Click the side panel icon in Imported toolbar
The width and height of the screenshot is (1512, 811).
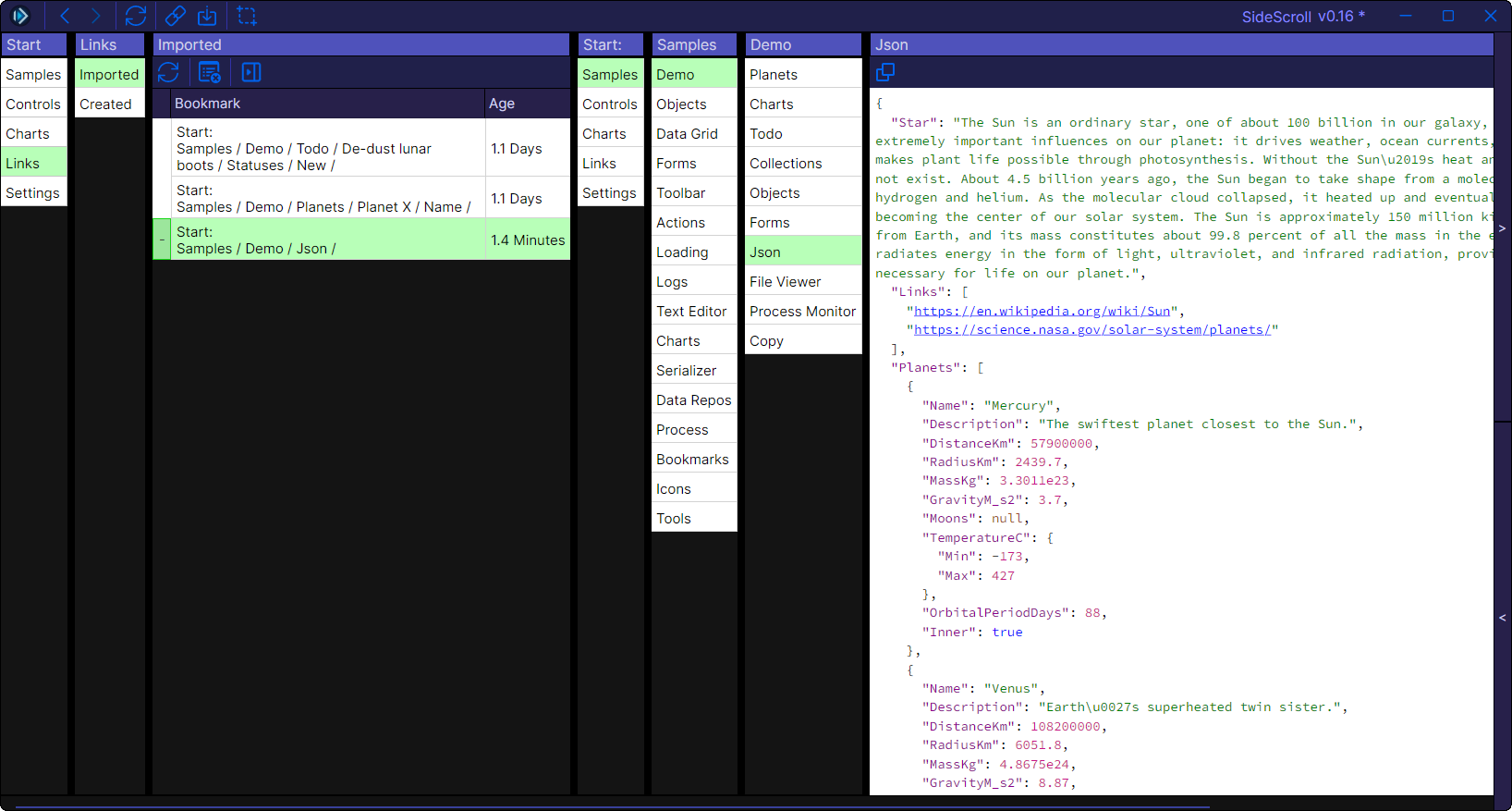[251, 72]
